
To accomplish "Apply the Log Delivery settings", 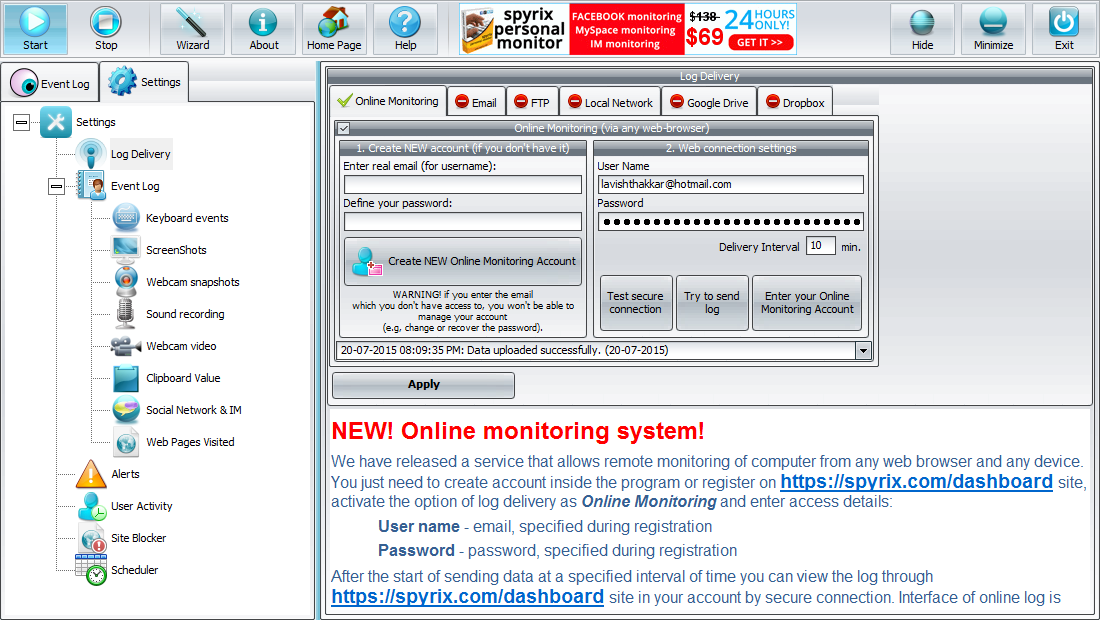I will tap(423, 385).
